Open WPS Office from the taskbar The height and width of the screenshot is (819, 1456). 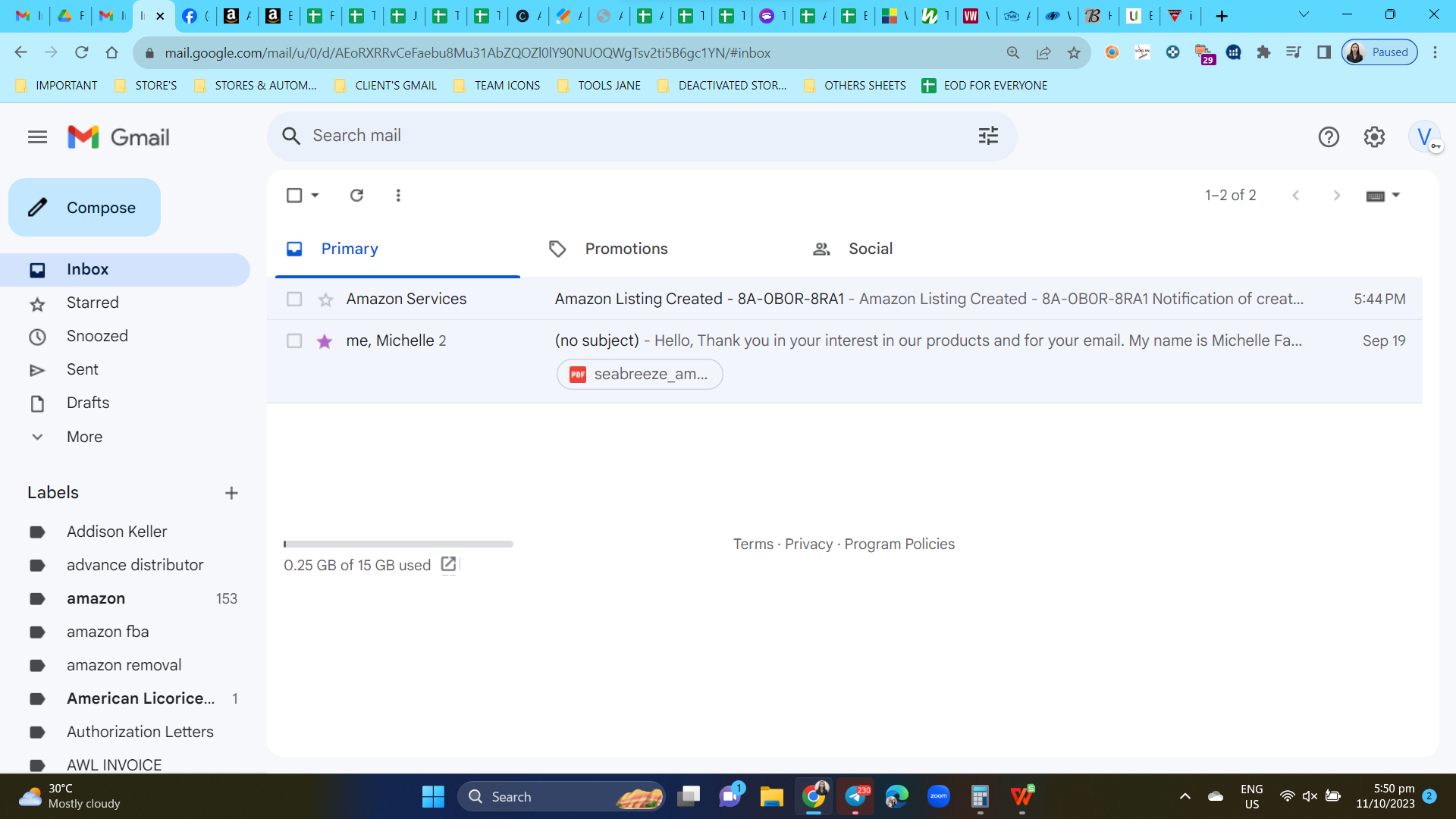pos(1022,796)
